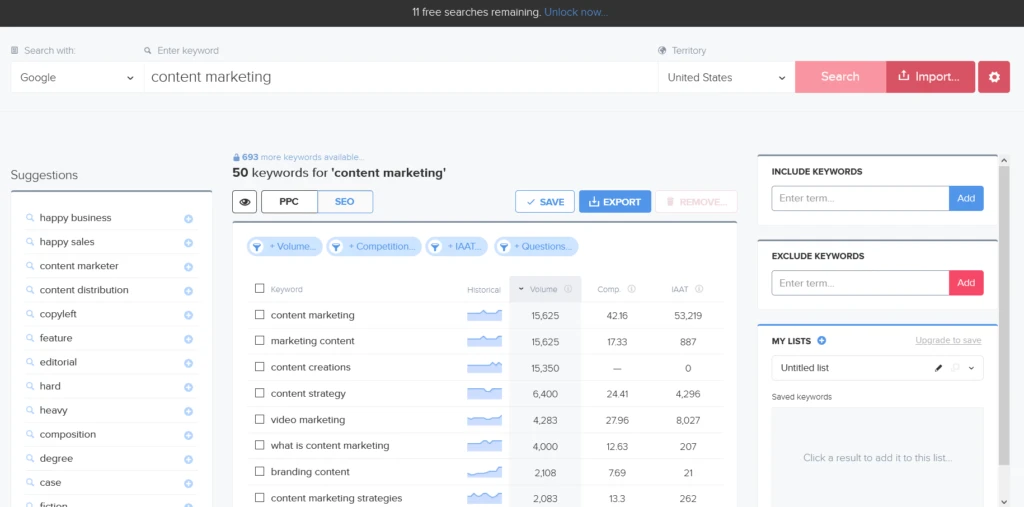This screenshot has height=507, width=1024.
Task: Search 'happy business' via its magnifier icon
Action: 29,218
